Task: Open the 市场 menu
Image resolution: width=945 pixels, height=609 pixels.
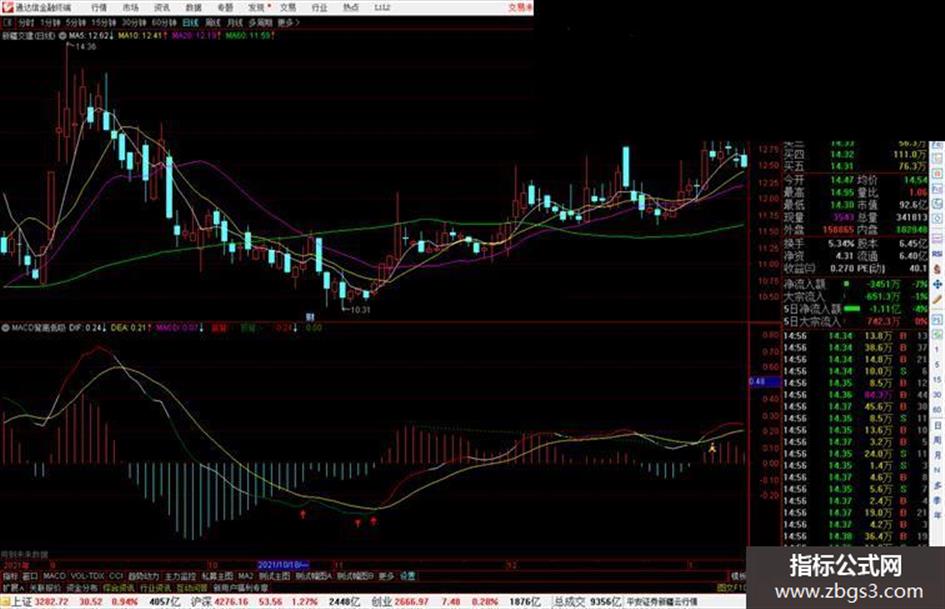Action: [131, 8]
